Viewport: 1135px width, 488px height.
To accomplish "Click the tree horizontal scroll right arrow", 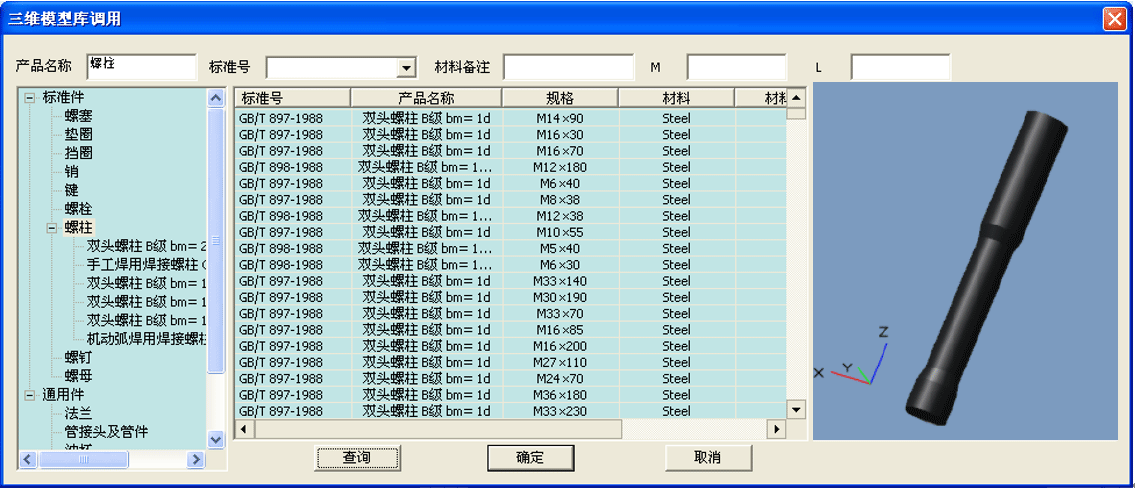I will tap(195, 459).
